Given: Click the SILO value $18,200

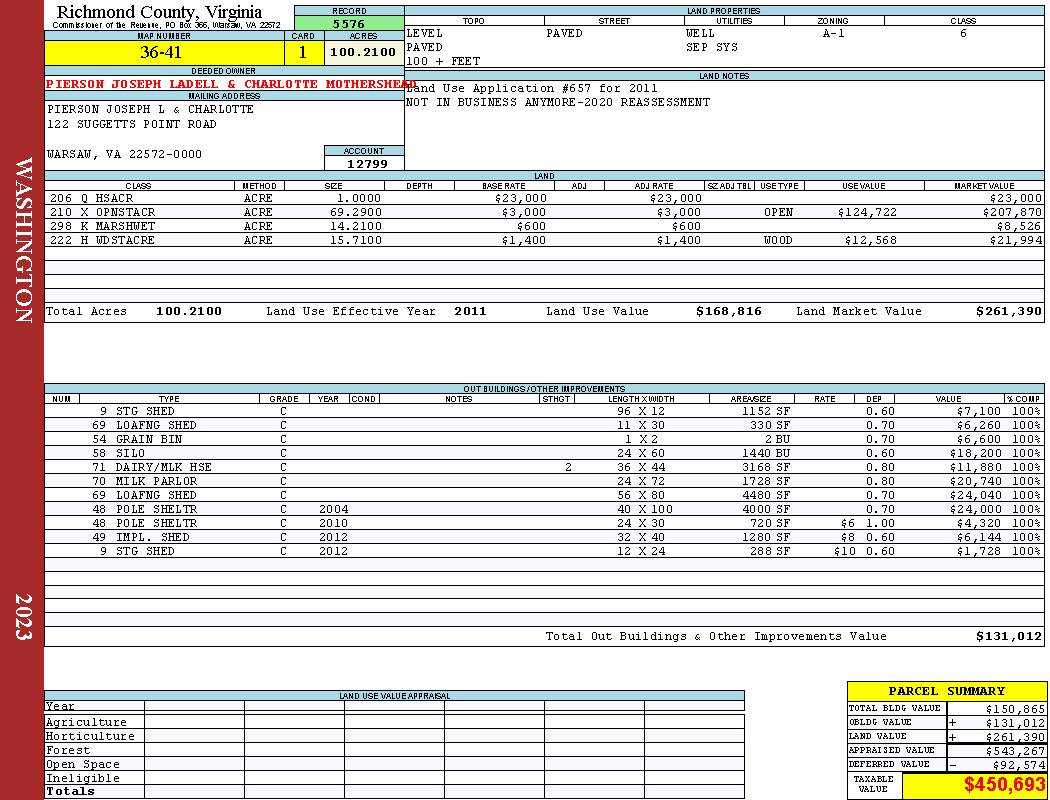Looking at the screenshot, I should tap(975, 453).
